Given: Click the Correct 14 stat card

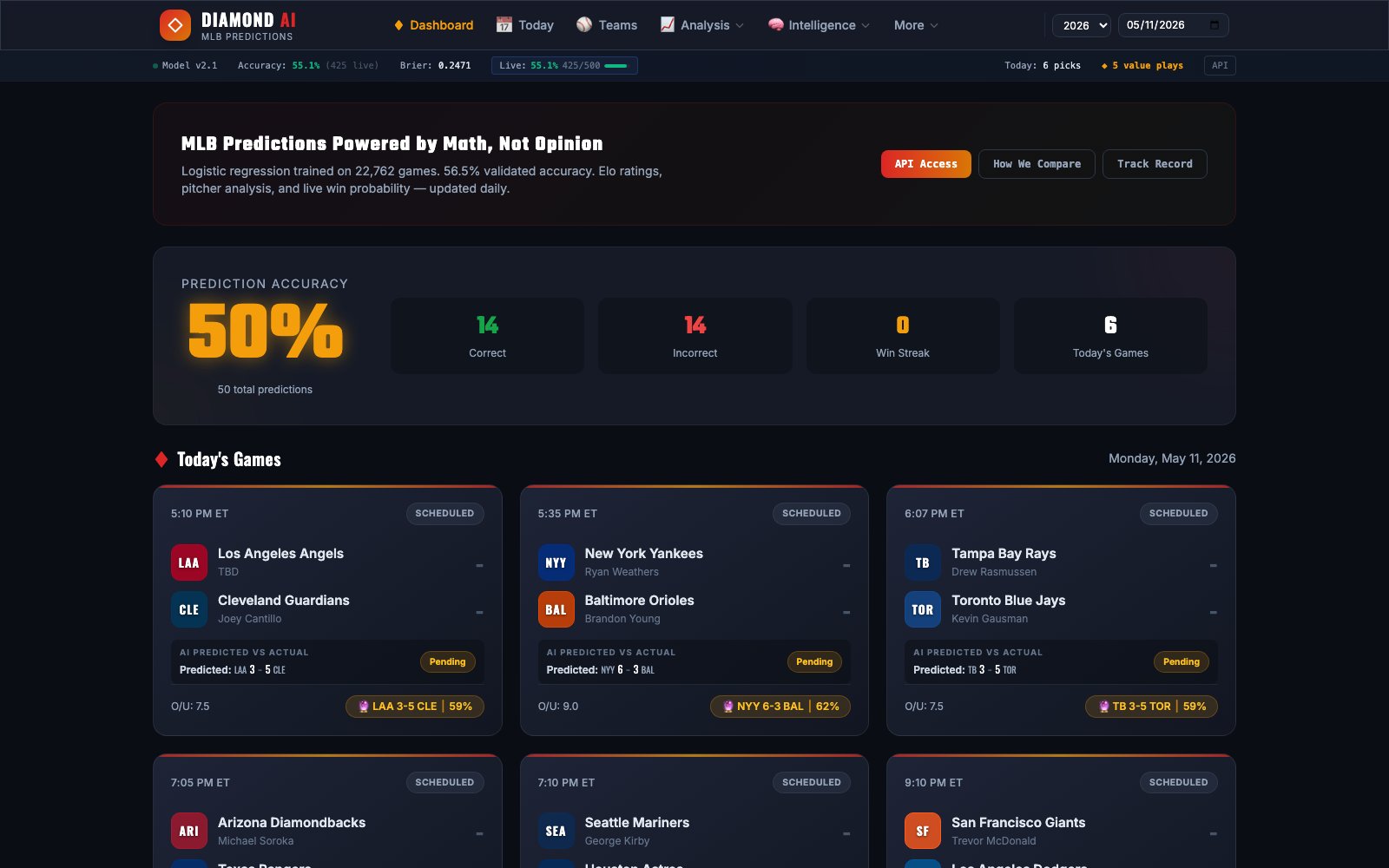Looking at the screenshot, I should coord(487,336).
